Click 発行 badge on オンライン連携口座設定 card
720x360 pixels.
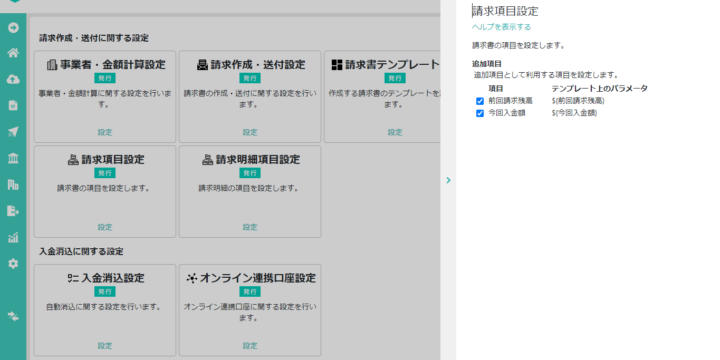(x=250, y=292)
